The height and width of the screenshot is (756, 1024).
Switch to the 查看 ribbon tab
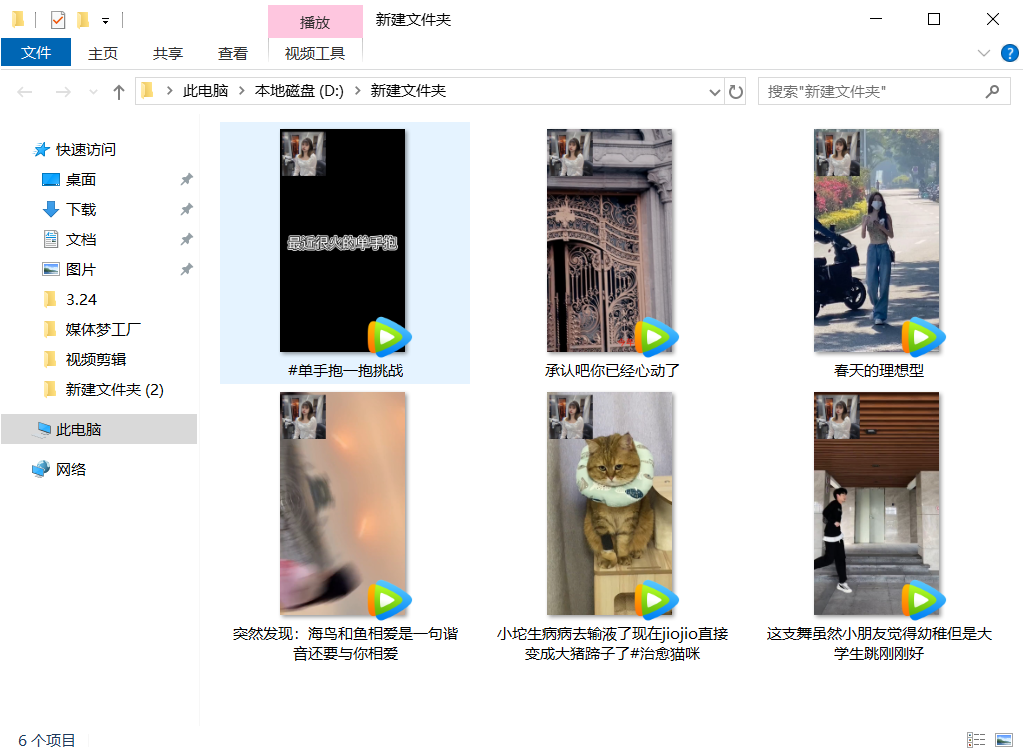pos(232,54)
